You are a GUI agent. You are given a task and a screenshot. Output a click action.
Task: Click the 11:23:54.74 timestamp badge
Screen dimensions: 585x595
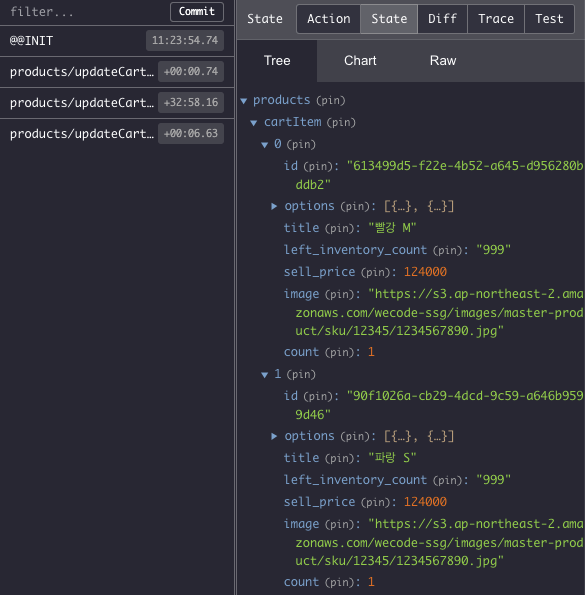(185, 40)
